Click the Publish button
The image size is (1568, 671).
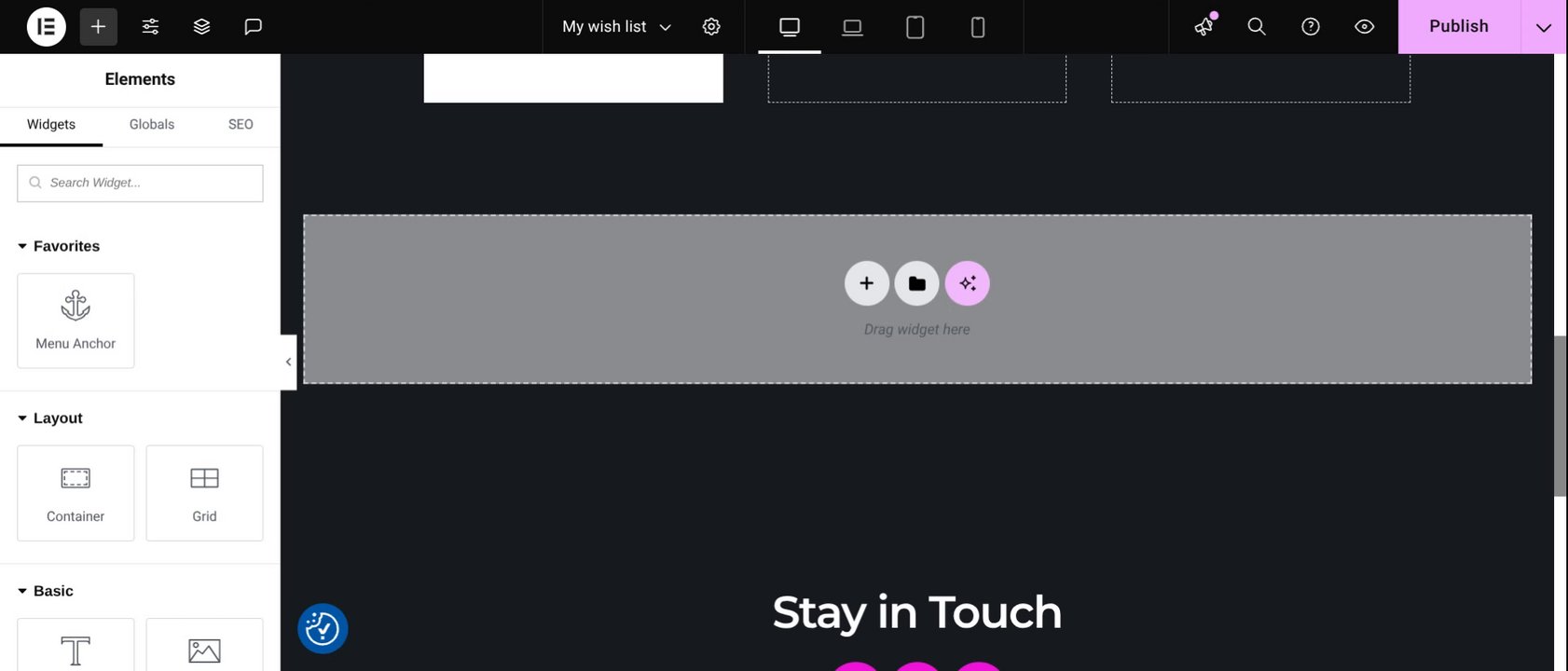pos(1459,27)
